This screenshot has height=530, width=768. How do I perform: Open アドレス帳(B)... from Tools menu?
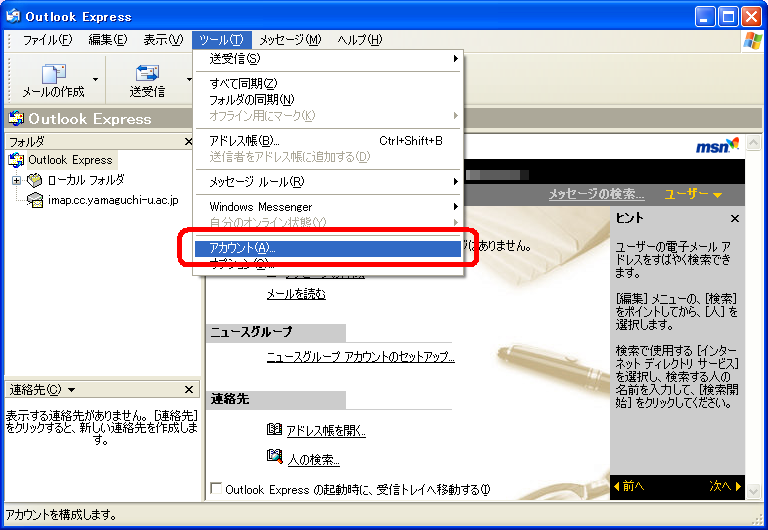tap(327, 141)
